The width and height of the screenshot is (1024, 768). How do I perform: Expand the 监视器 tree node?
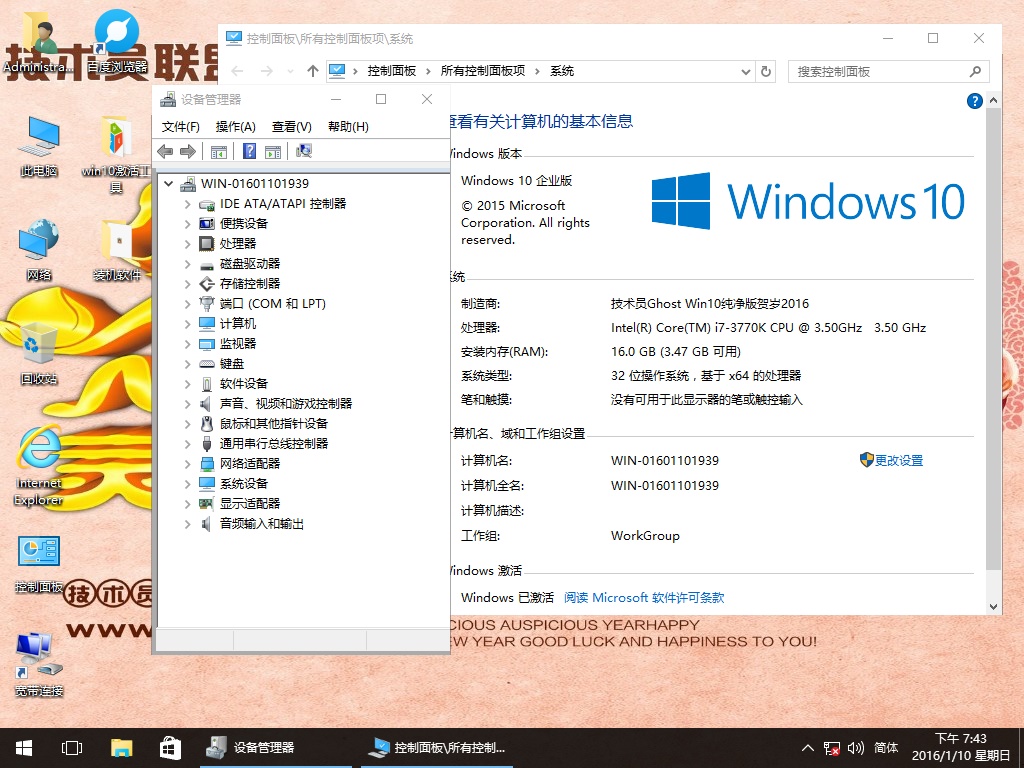pyautogui.click(x=187, y=344)
